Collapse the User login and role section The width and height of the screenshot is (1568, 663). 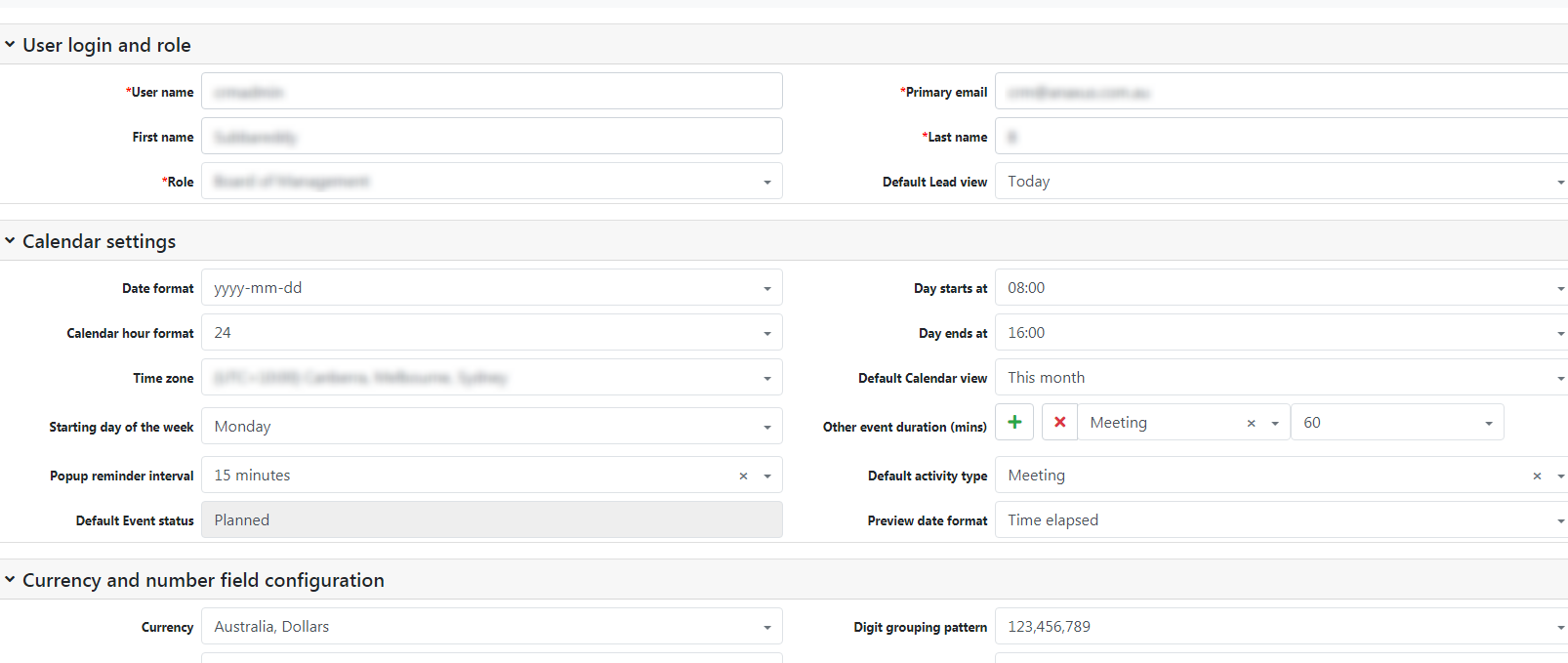coord(10,44)
